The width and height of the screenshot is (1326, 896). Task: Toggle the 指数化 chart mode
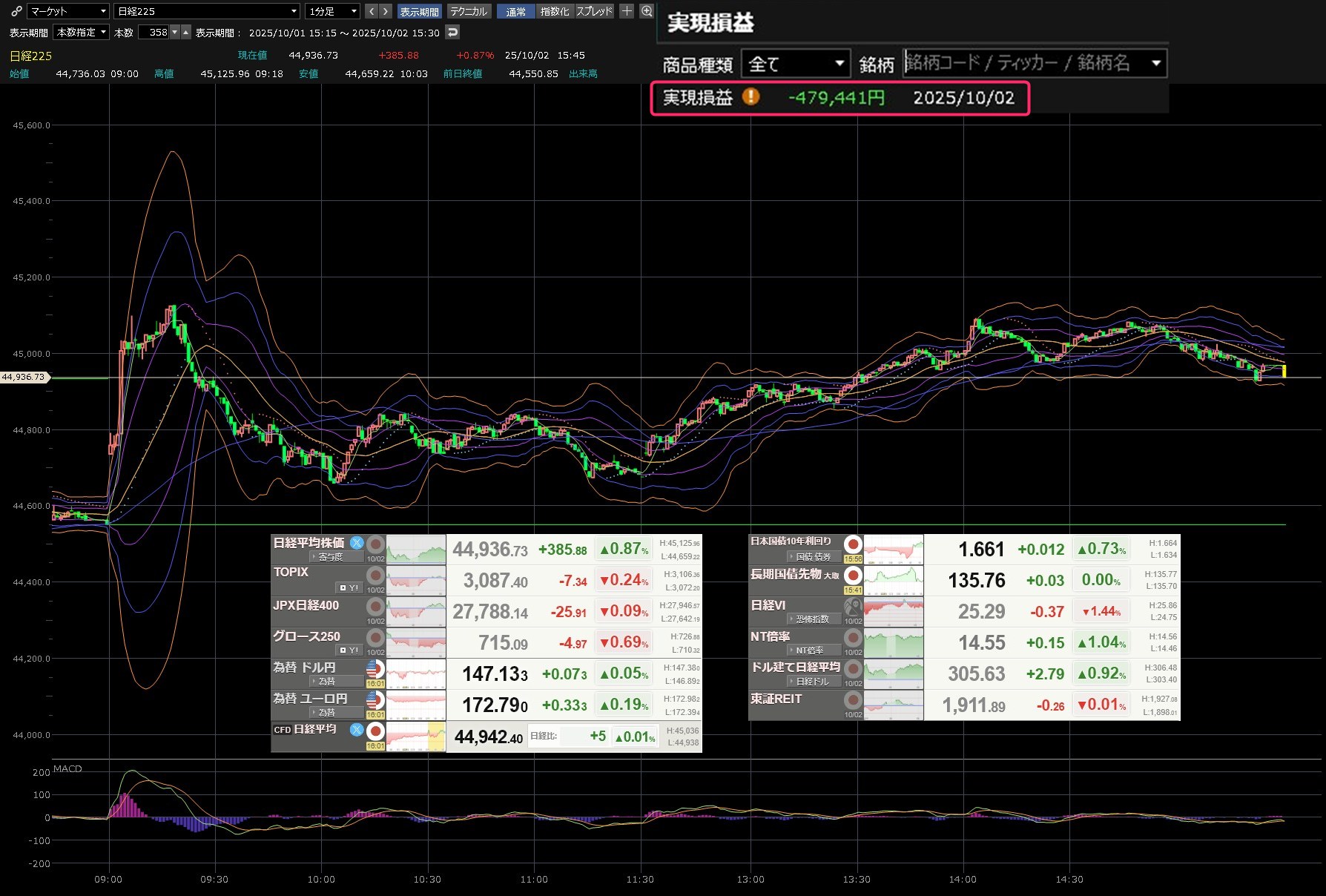[555, 11]
